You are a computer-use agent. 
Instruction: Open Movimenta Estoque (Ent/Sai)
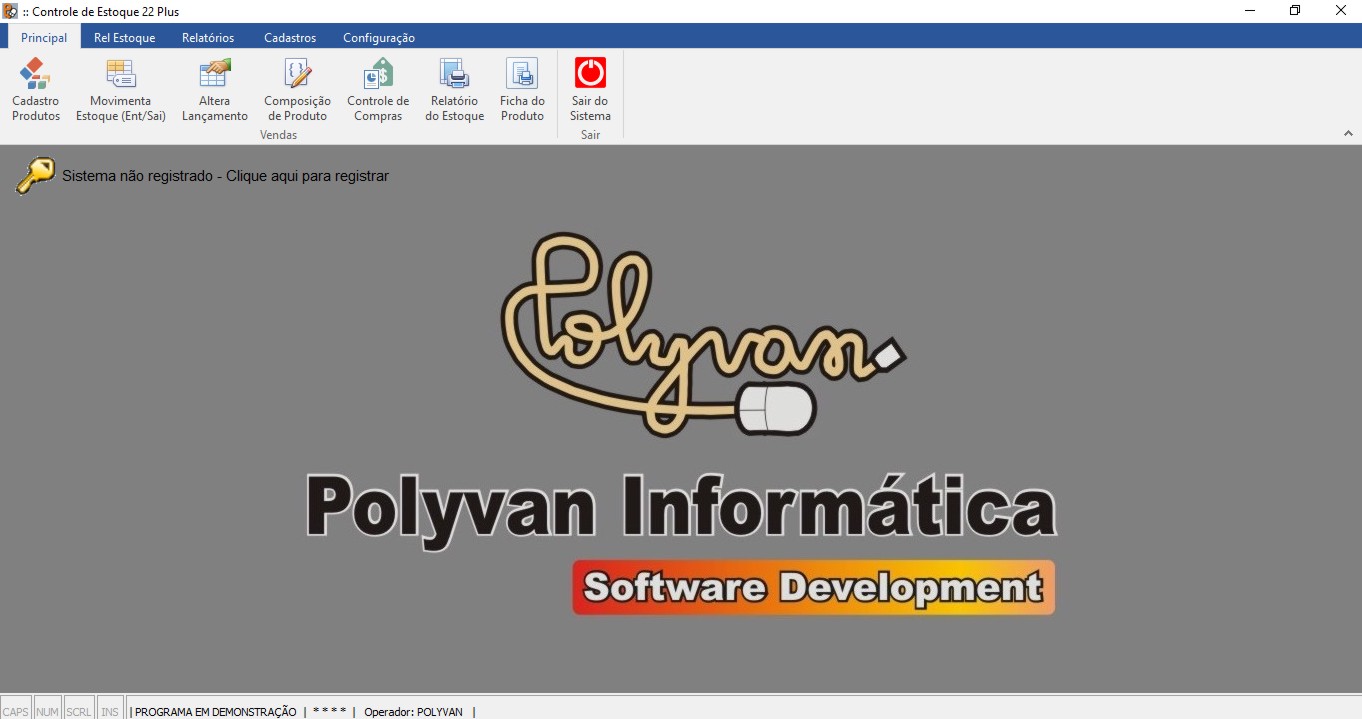(121, 90)
